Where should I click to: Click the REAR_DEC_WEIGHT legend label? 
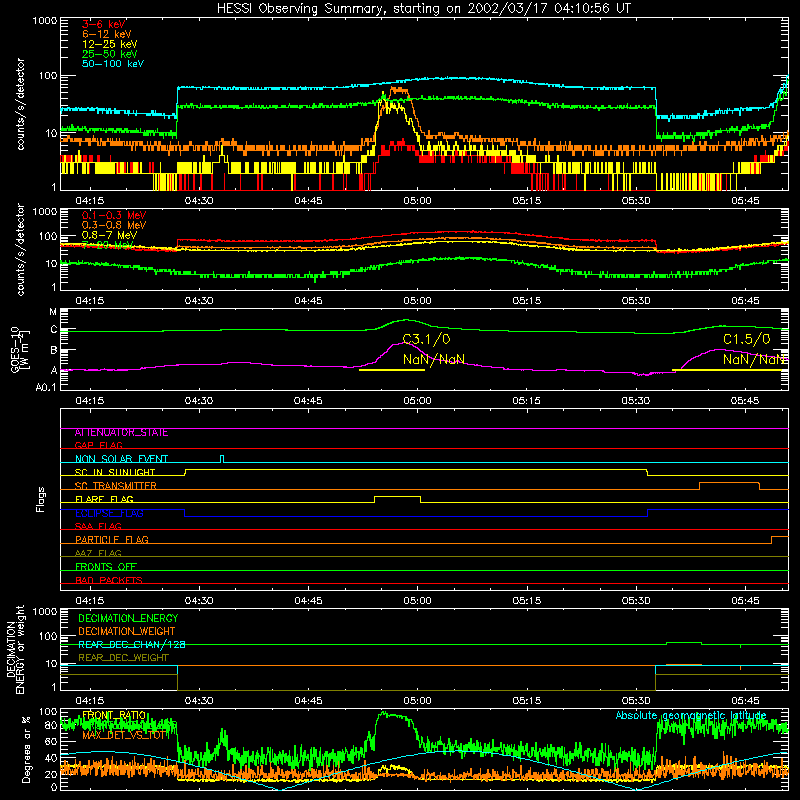[123, 658]
